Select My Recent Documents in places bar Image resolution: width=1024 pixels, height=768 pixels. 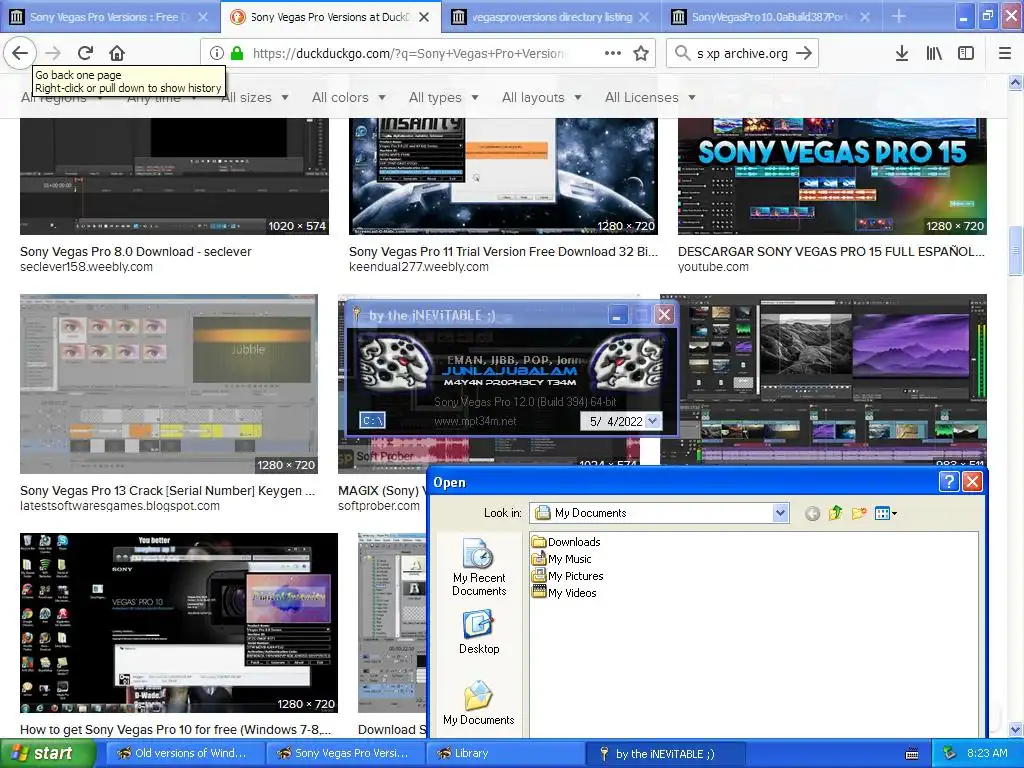(479, 568)
